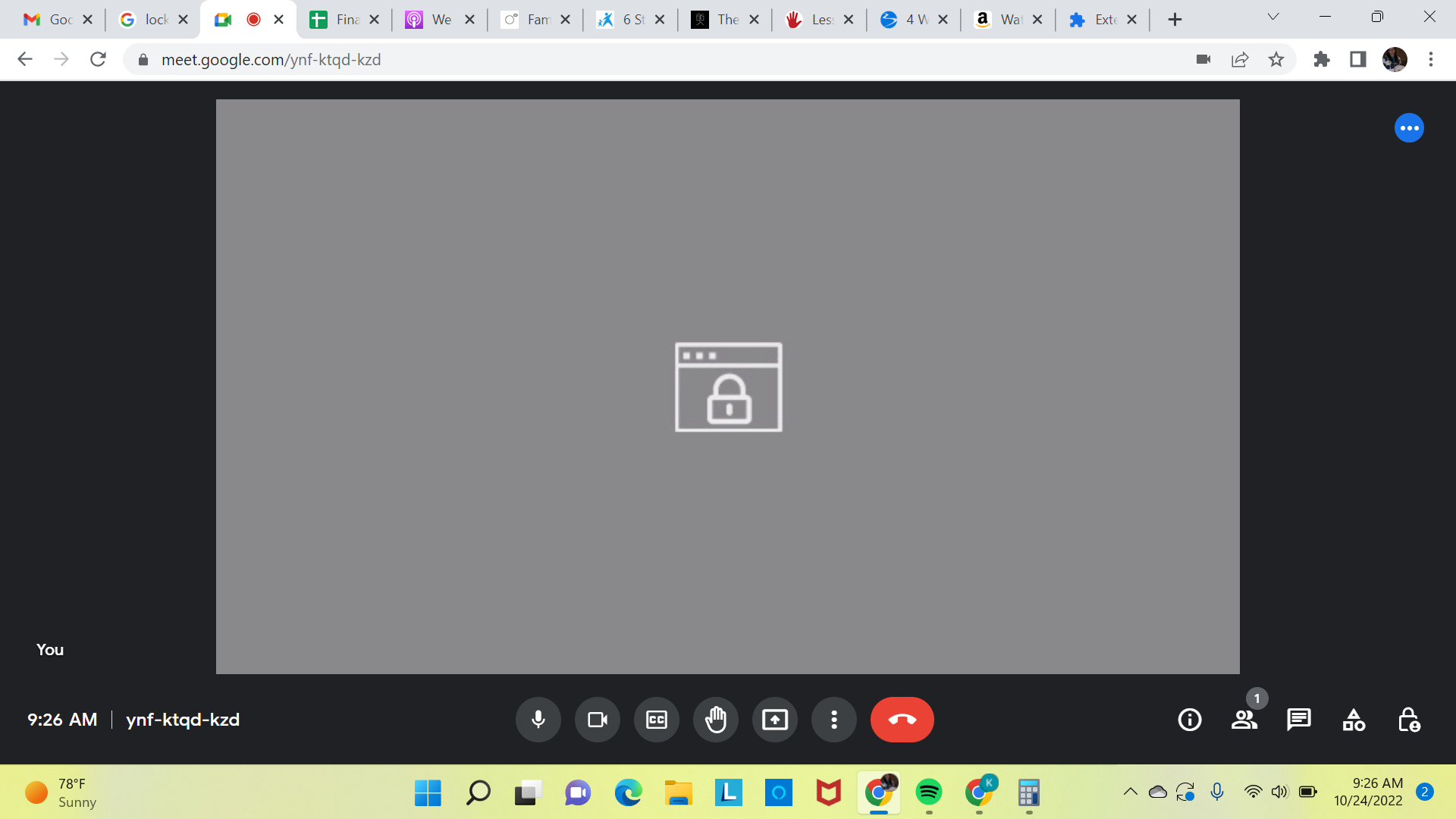Open Spotify from the taskbar
This screenshot has height=819, width=1456.
point(928,793)
